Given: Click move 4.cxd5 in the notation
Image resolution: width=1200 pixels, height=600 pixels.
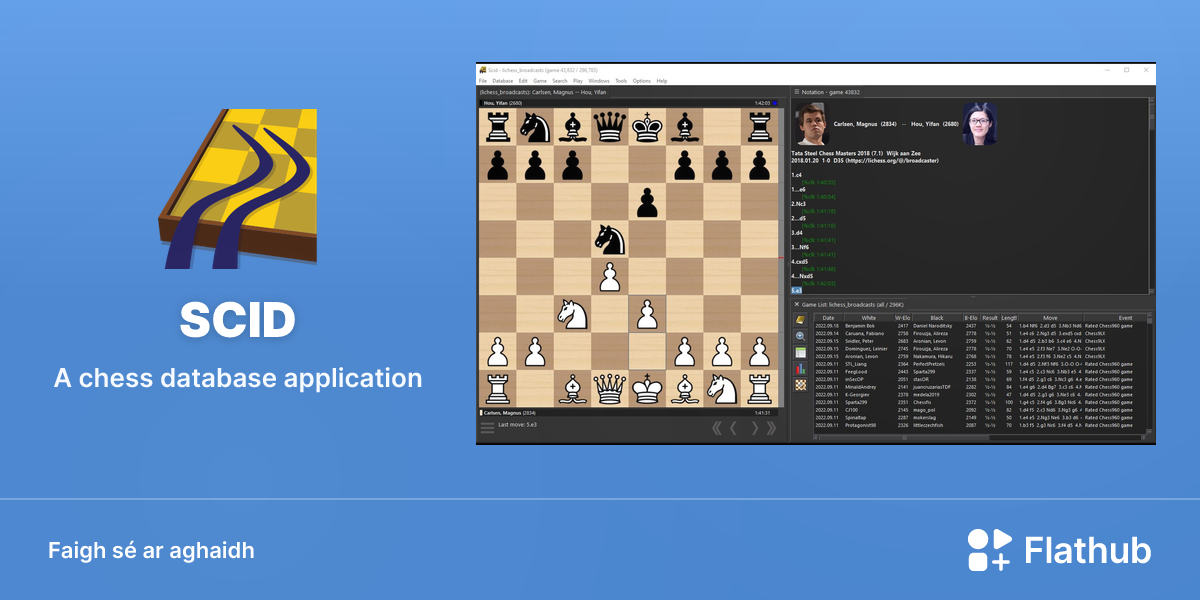Looking at the screenshot, I should coord(801,261).
